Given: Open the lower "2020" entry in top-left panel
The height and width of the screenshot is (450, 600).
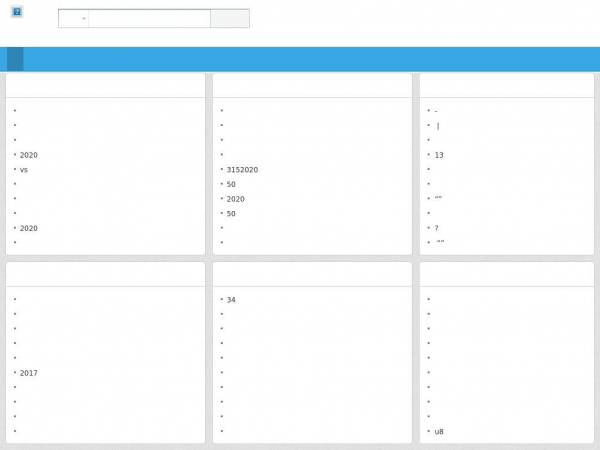Looking at the screenshot, I should tap(29, 228).
